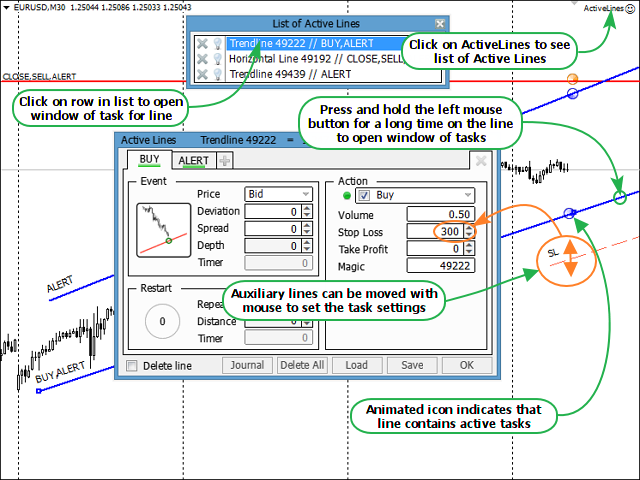This screenshot has height=480, width=640.
Task: Adjust Depth stepper arrows
Action: coord(307,246)
